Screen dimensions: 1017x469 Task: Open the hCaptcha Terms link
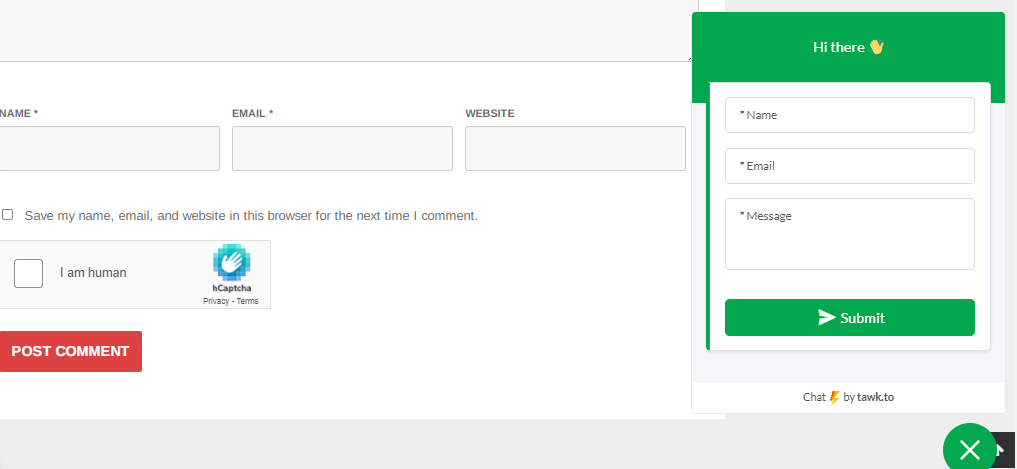tap(247, 301)
